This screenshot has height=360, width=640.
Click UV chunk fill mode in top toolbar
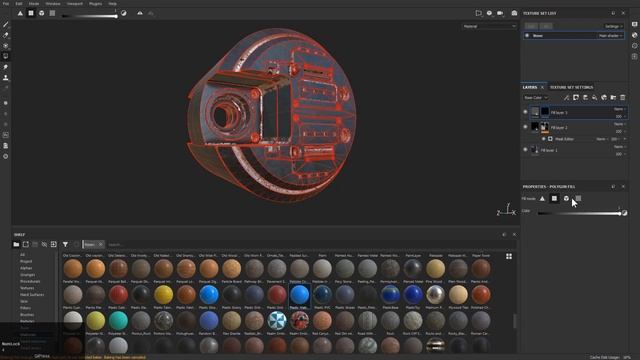[52, 13]
